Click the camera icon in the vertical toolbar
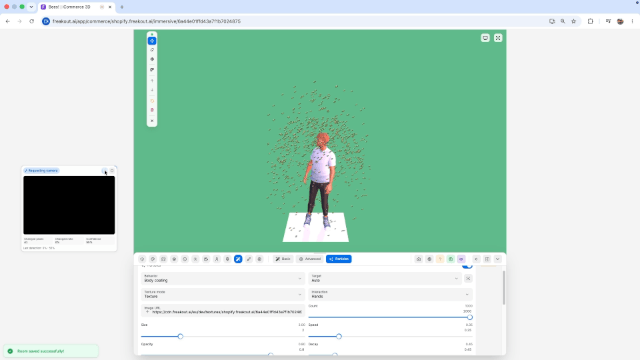Viewport: 640px width, 360px height. (152, 70)
